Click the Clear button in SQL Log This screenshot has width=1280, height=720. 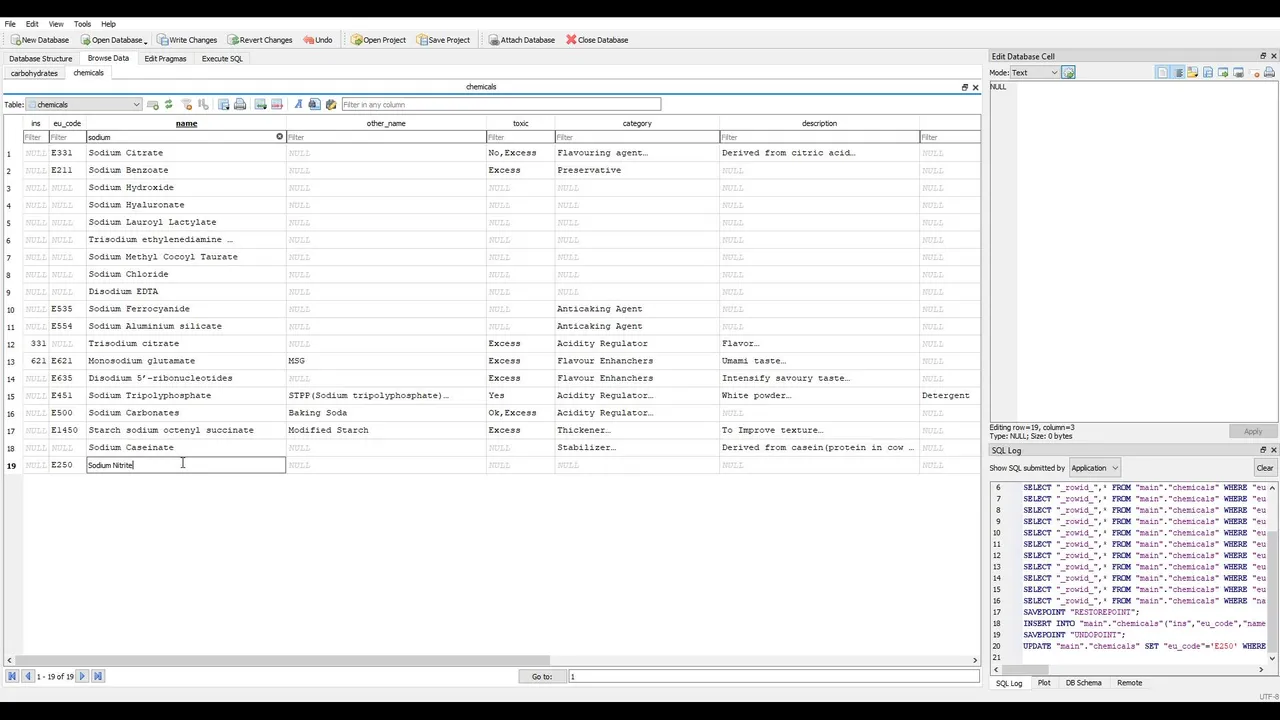(x=1265, y=468)
